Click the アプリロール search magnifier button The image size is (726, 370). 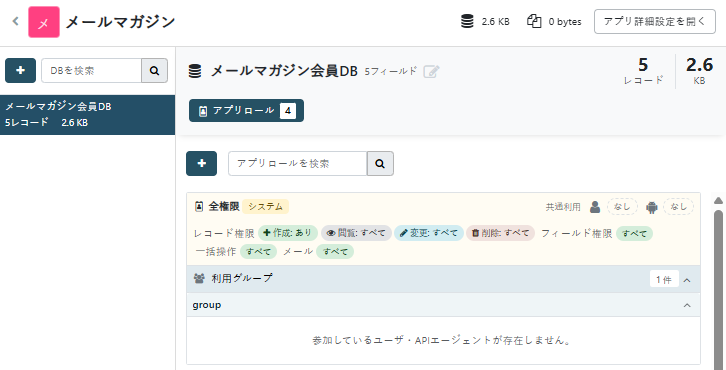[380, 163]
